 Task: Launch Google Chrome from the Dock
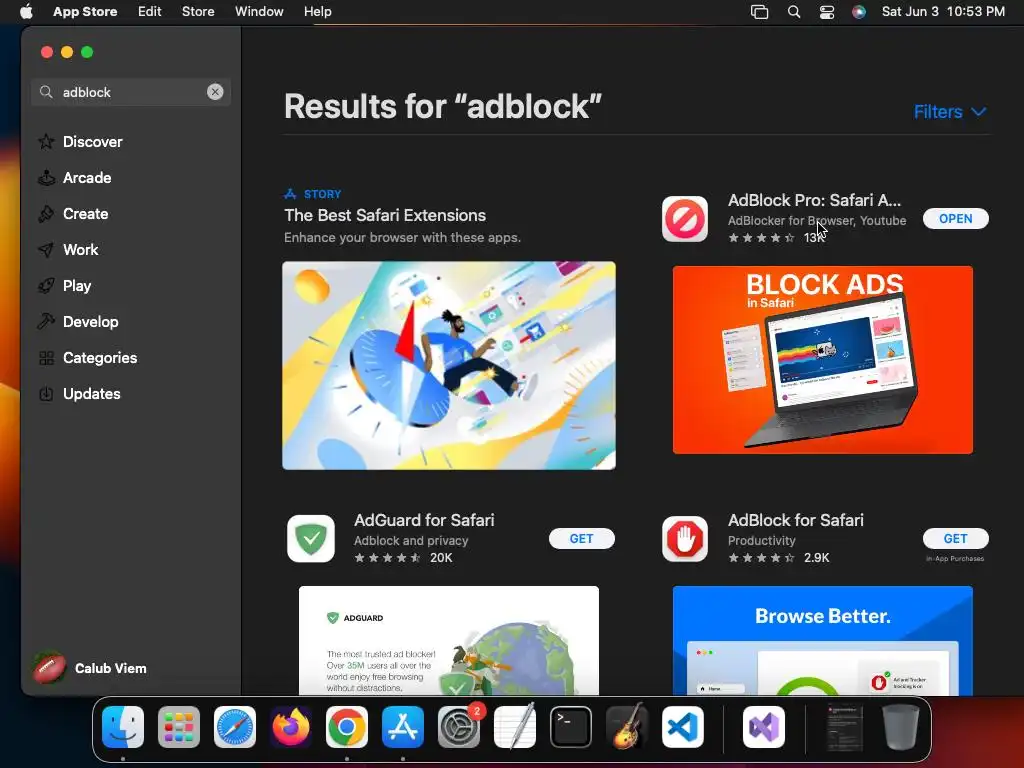[347, 727]
